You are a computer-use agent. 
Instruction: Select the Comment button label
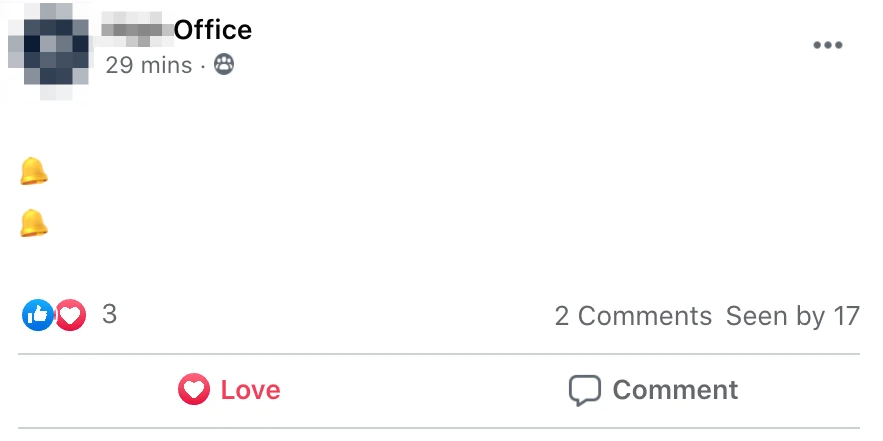tap(675, 390)
